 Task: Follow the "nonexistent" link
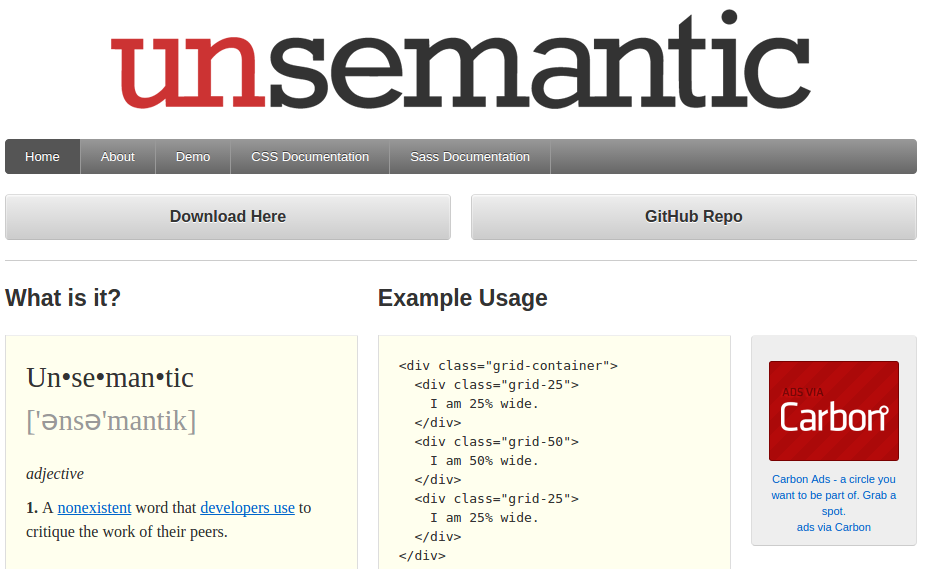tap(94, 508)
